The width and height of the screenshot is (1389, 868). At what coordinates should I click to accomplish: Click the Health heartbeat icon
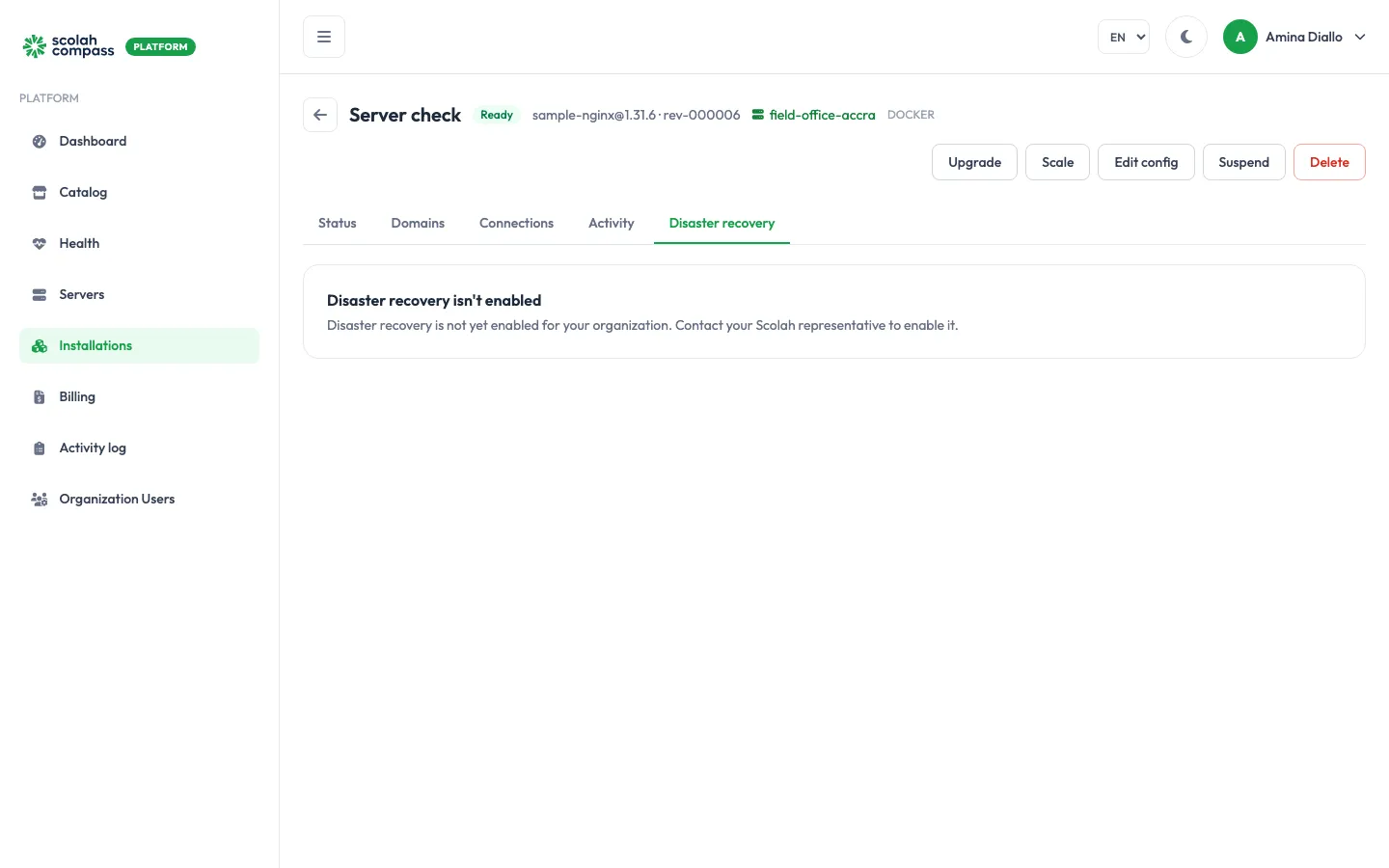click(40, 244)
